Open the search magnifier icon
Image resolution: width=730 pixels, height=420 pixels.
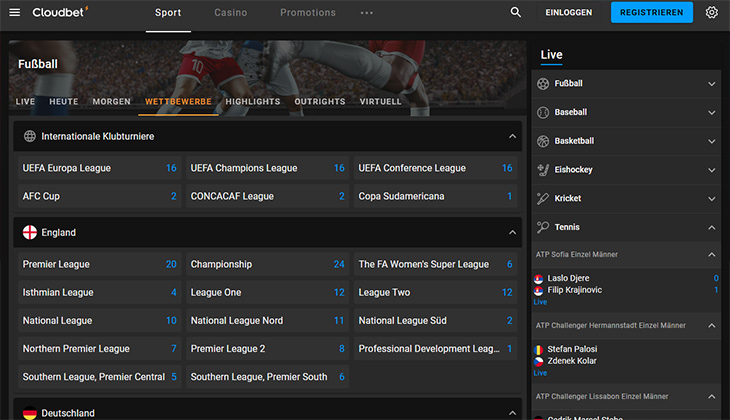pyautogui.click(x=515, y=12)
